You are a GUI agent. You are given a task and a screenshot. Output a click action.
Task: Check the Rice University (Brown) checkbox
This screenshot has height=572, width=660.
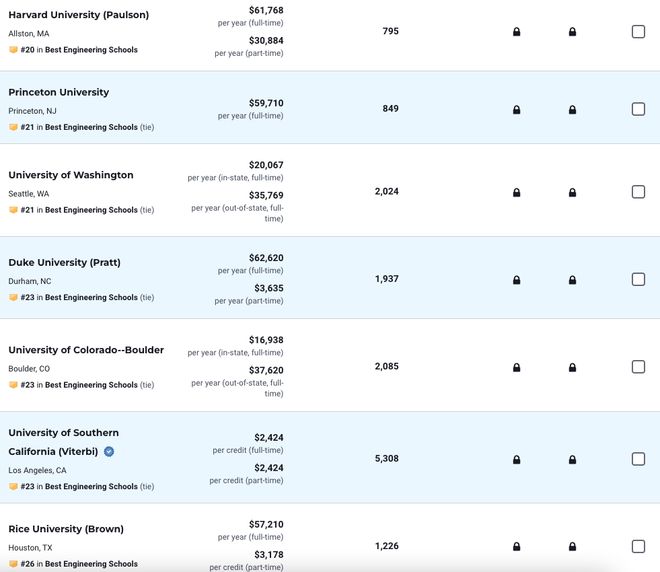[638, 546]
